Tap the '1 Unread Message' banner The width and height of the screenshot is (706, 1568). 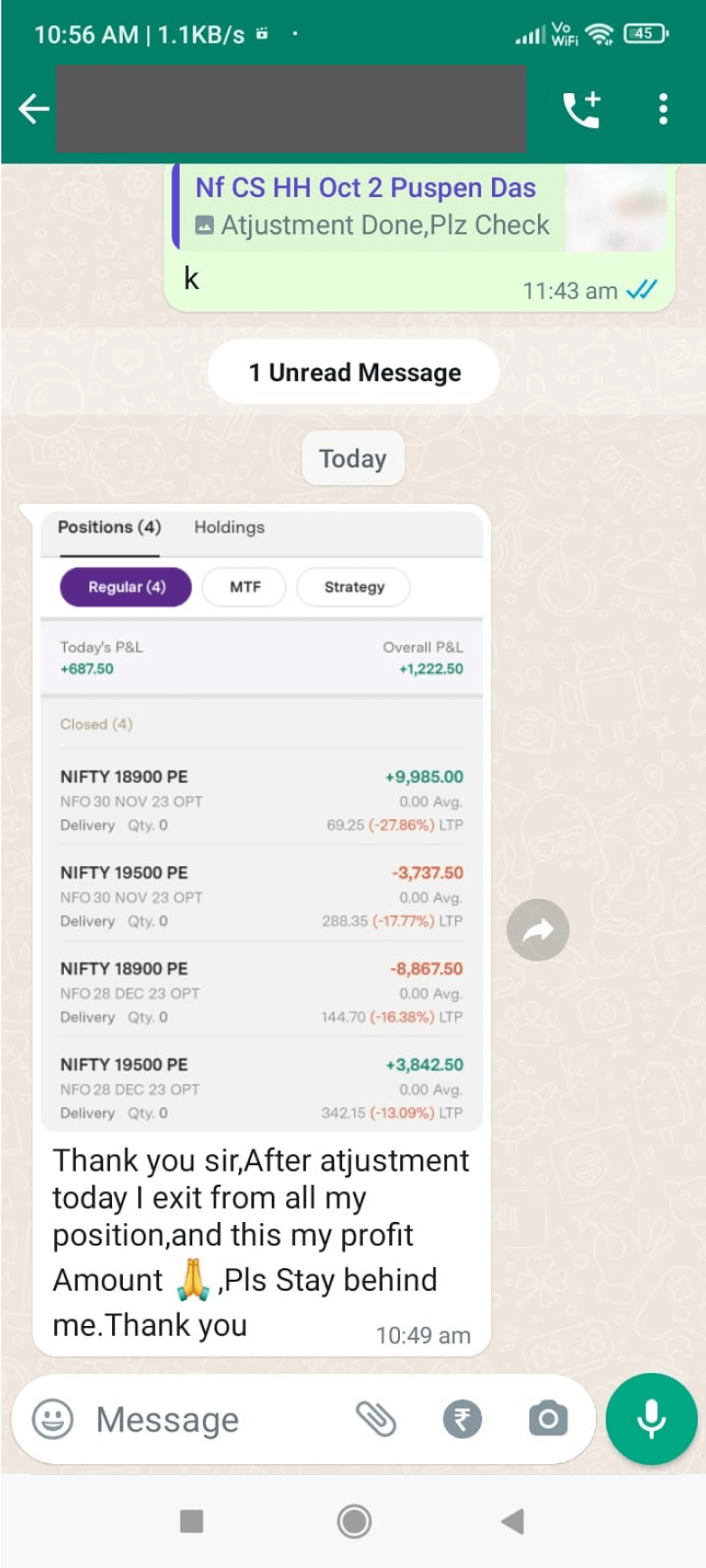tap(354, 372)
